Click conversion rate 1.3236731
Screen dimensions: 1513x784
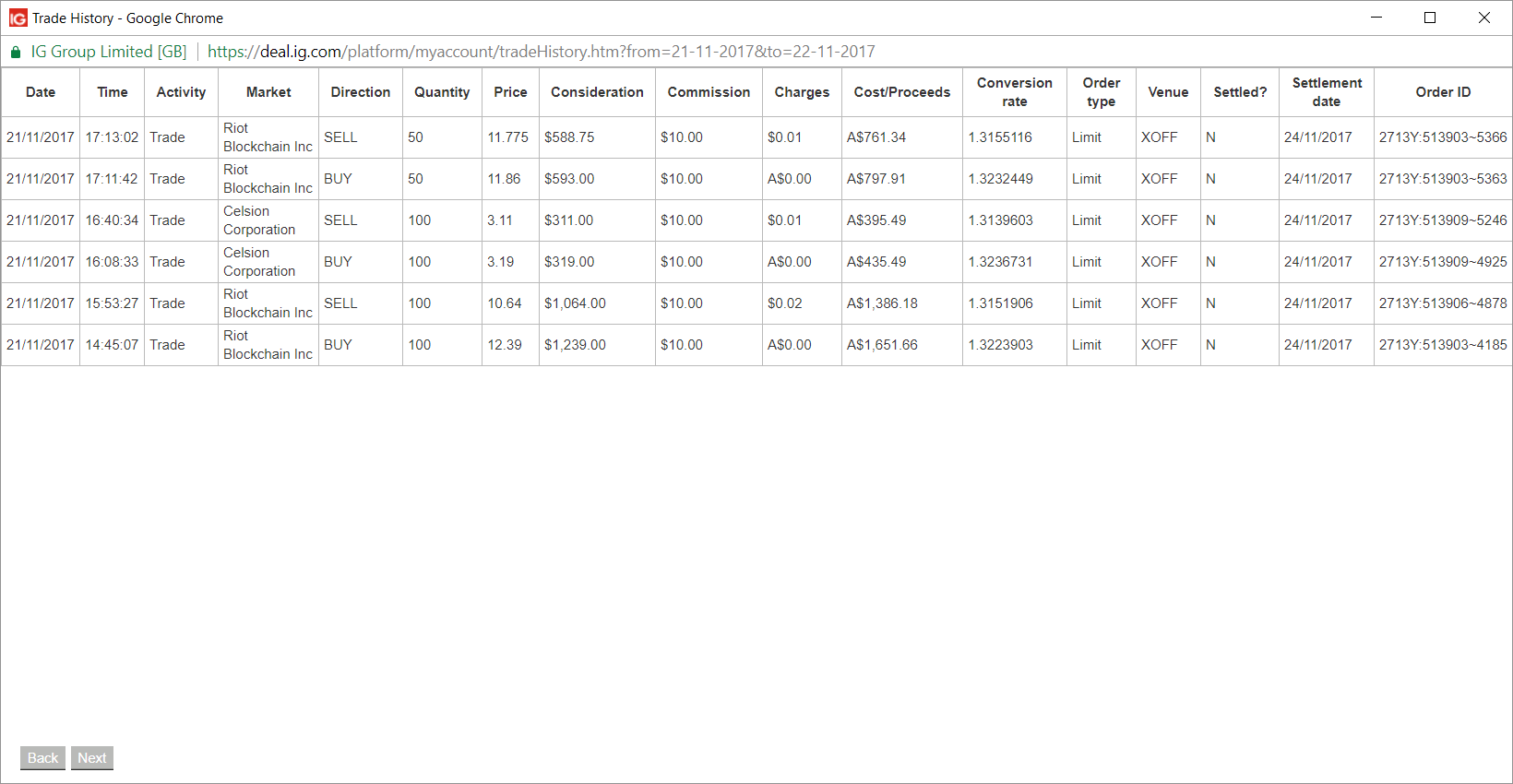(x=1000, y=262)
